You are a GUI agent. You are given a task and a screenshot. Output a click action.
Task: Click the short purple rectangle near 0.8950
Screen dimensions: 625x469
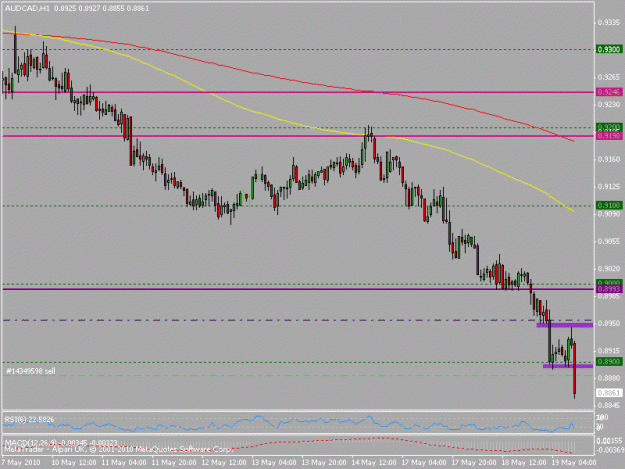coord(565,325)
